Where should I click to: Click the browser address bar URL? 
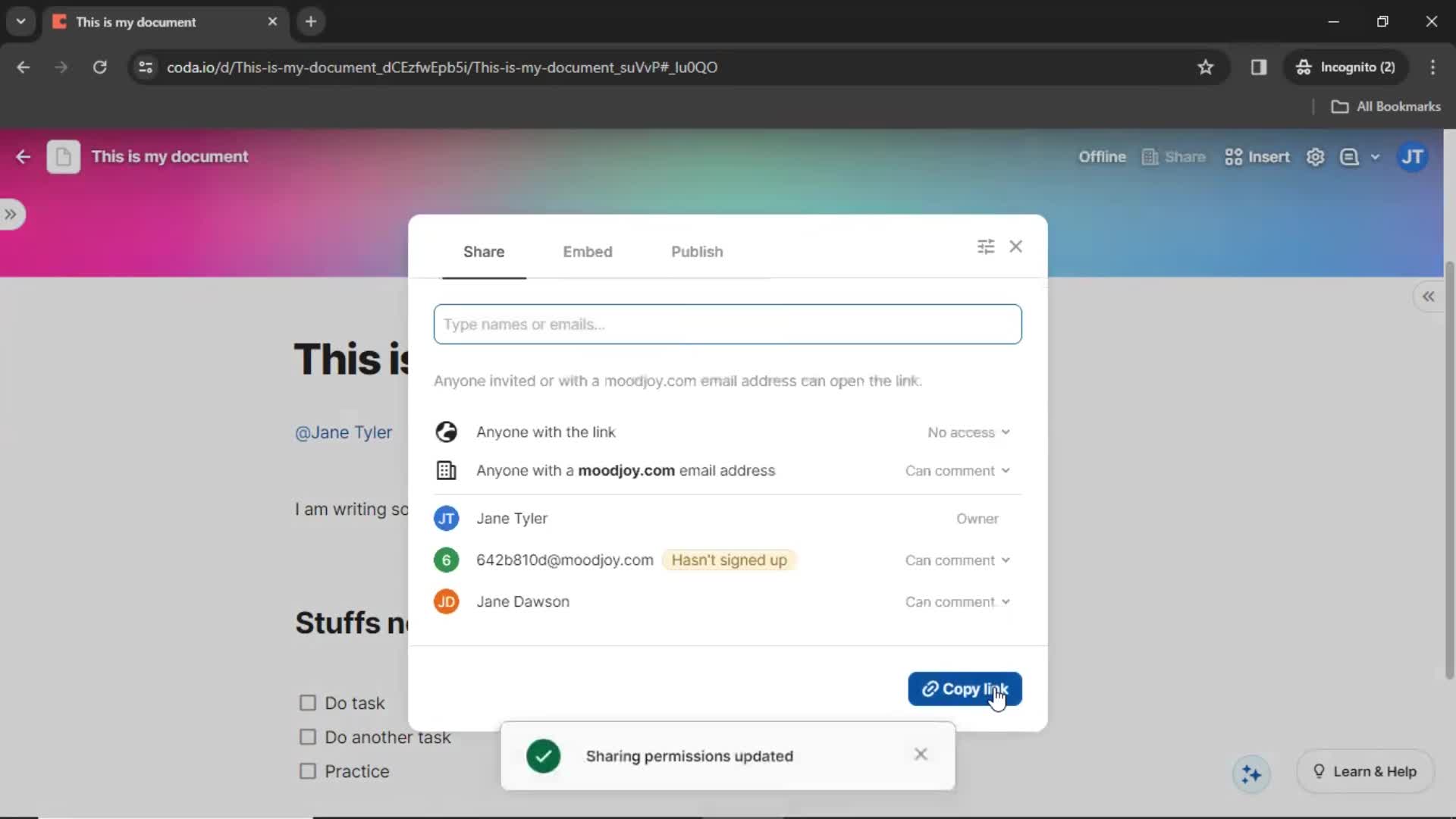tap(442, 67)
